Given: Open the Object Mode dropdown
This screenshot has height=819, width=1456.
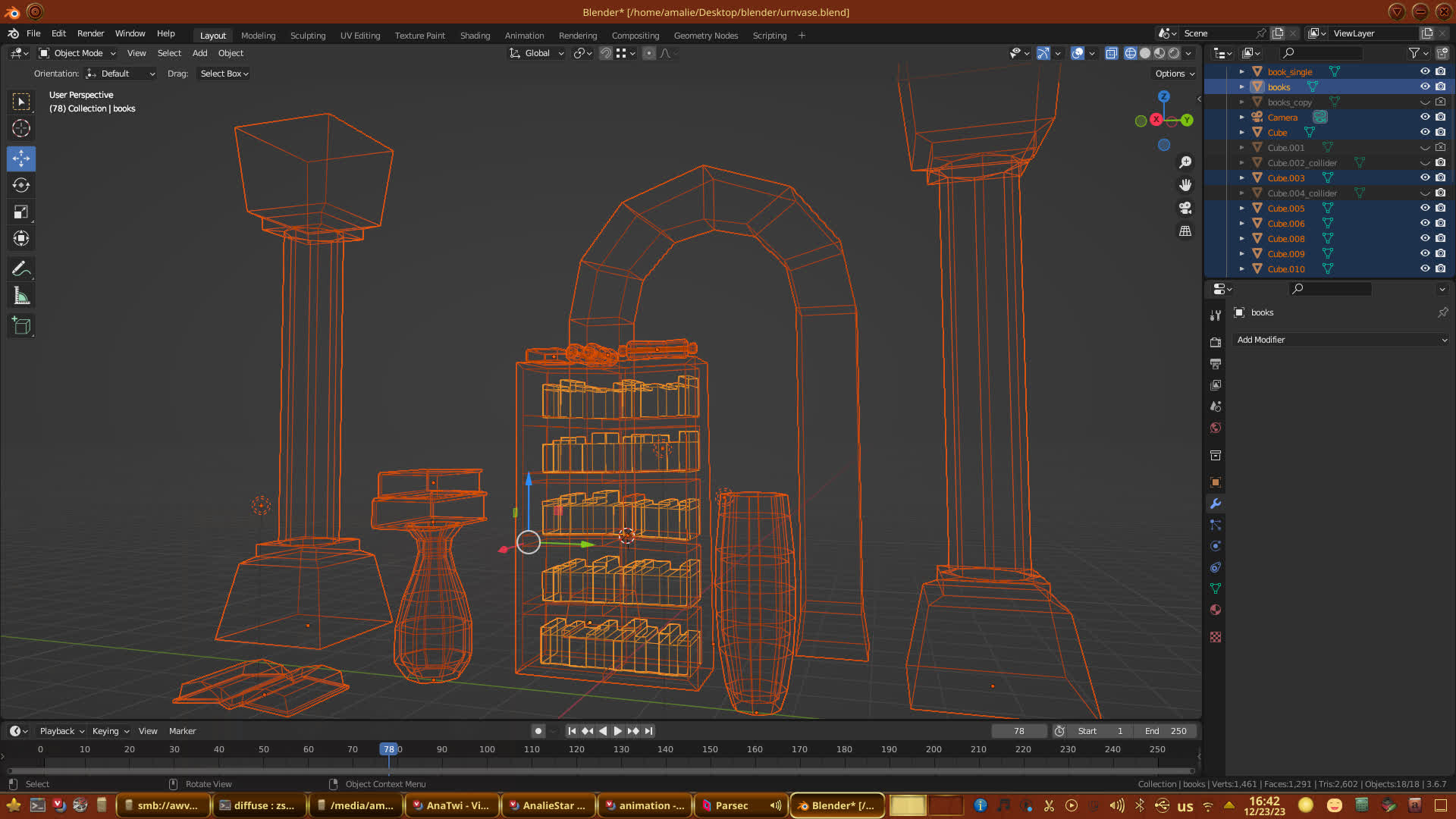Looking at the screenshot, I should 77,53.
